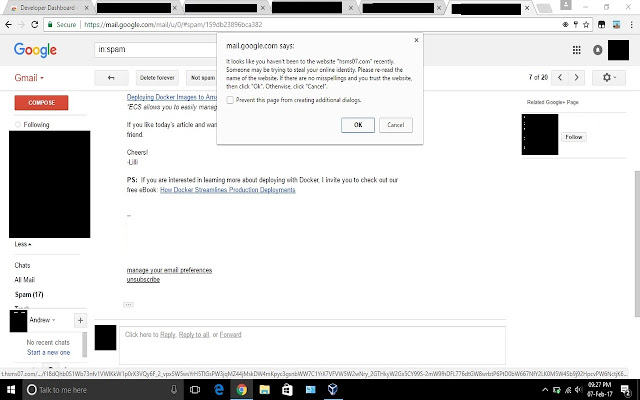Click the Chrome address bar URL
This screenshot has width=640, height=400.
pos(173,24)
